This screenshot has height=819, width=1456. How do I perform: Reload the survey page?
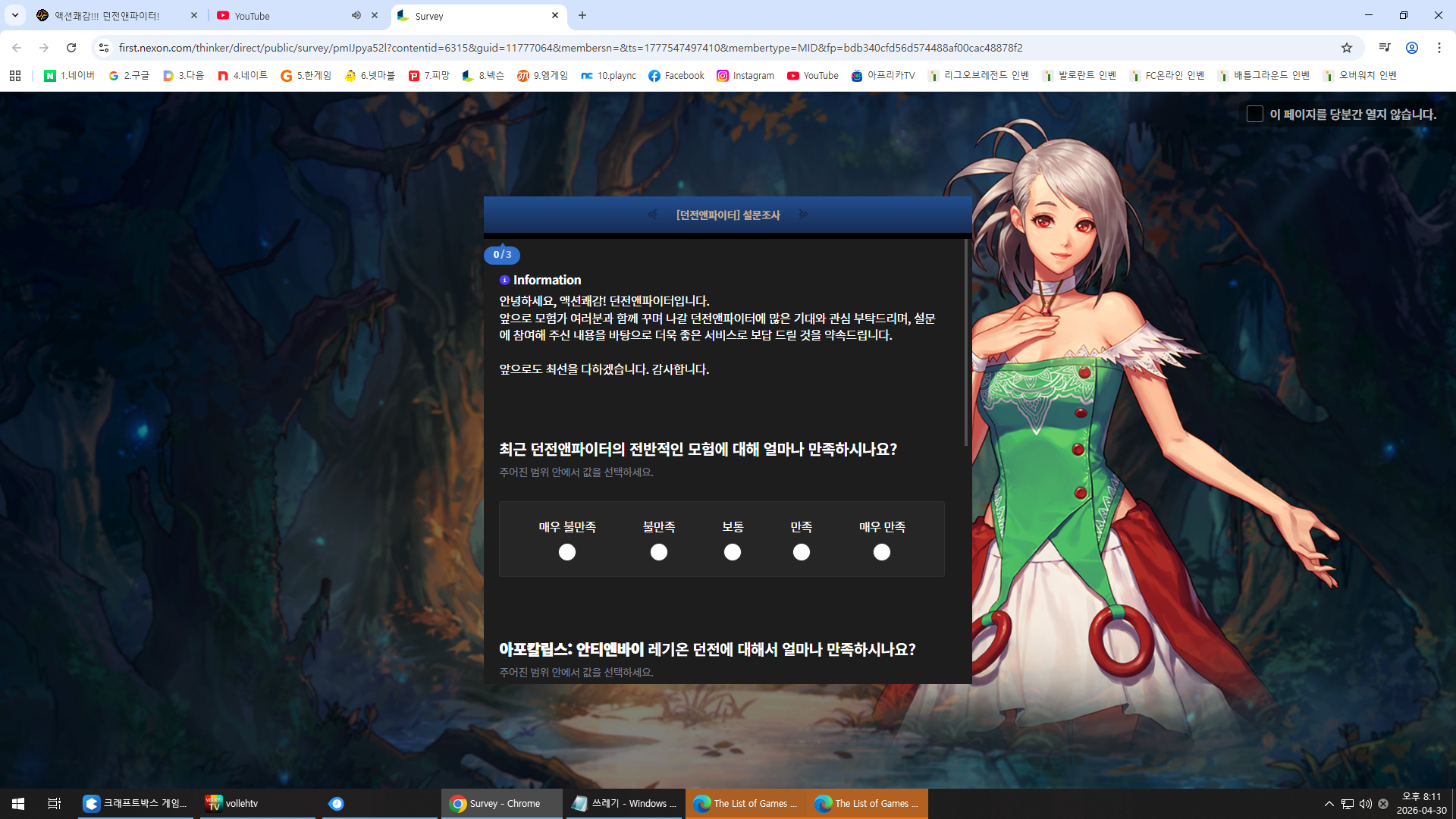(71, 48)
